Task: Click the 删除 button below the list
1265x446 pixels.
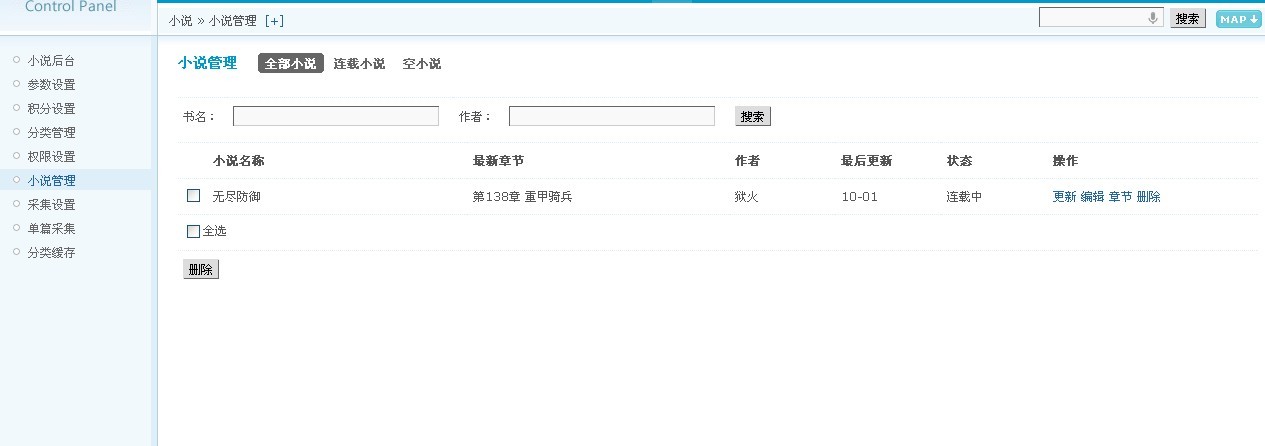Action: (201, 269)
